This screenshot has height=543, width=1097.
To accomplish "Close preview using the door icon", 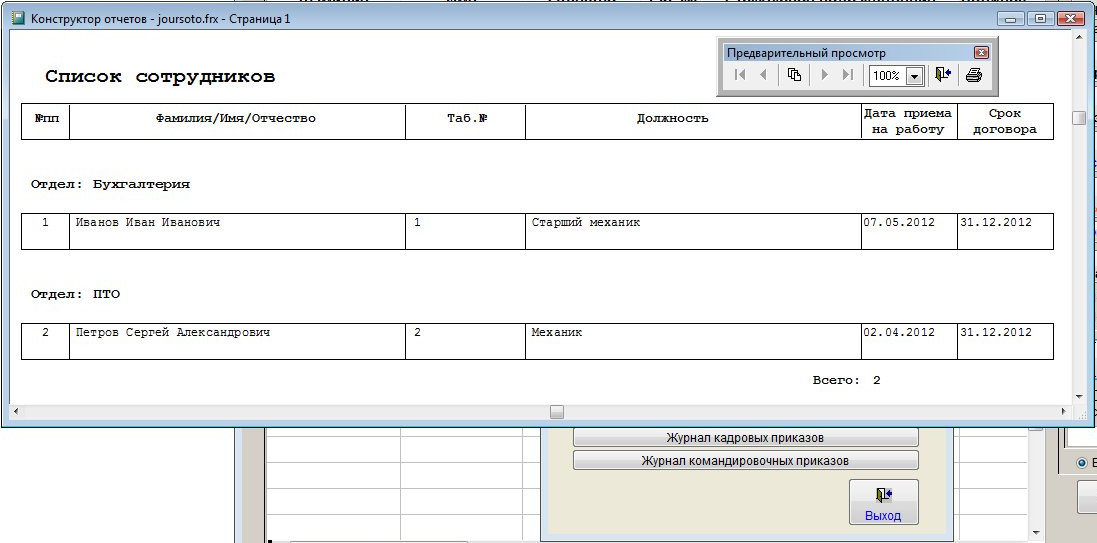I will tap(942, 75).
